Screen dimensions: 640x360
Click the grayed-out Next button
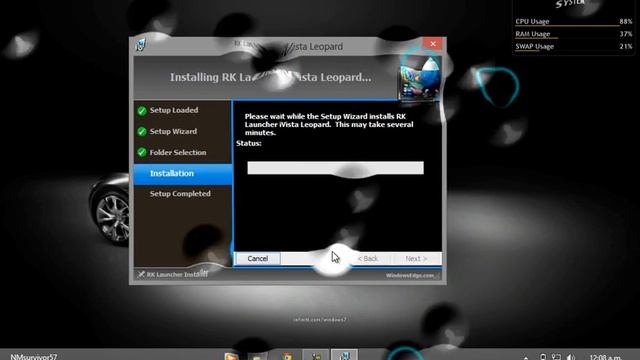tap(416, 258)
